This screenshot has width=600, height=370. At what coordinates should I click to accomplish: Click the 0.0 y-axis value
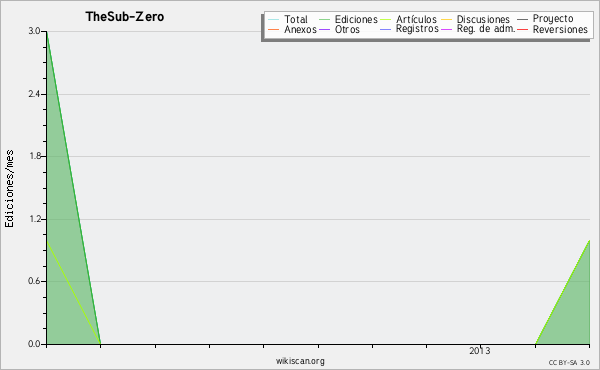pyautogui.click(x=34, y=344)
